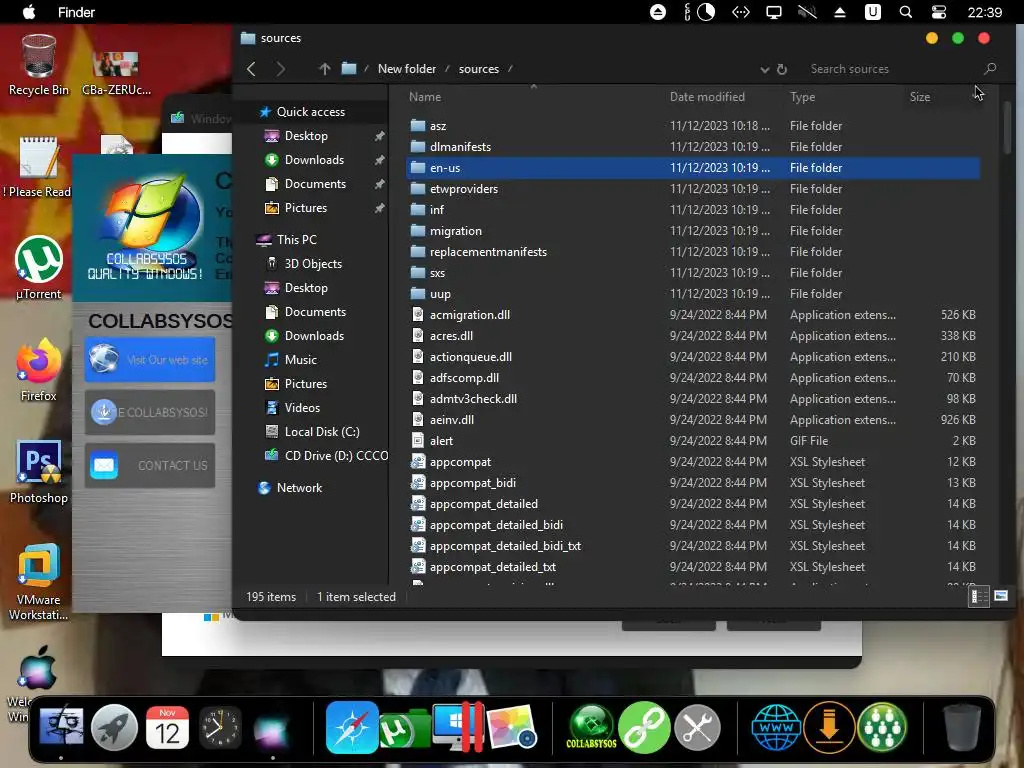Select the acmigration.dll file
This screenshot has width=1024, height=768.
pos(692,315)
